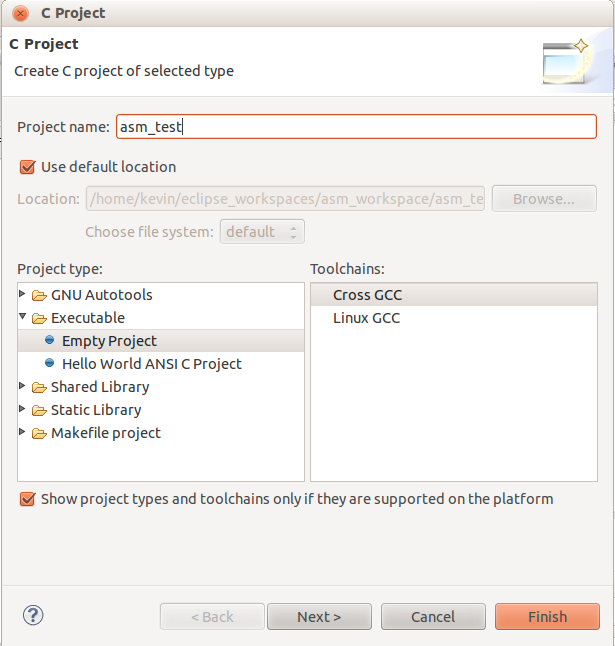Image resolution: width=615 pixels, height=646 pixels.
Task: Expand the Makefile project tree node
Action: tap(22, 432)
